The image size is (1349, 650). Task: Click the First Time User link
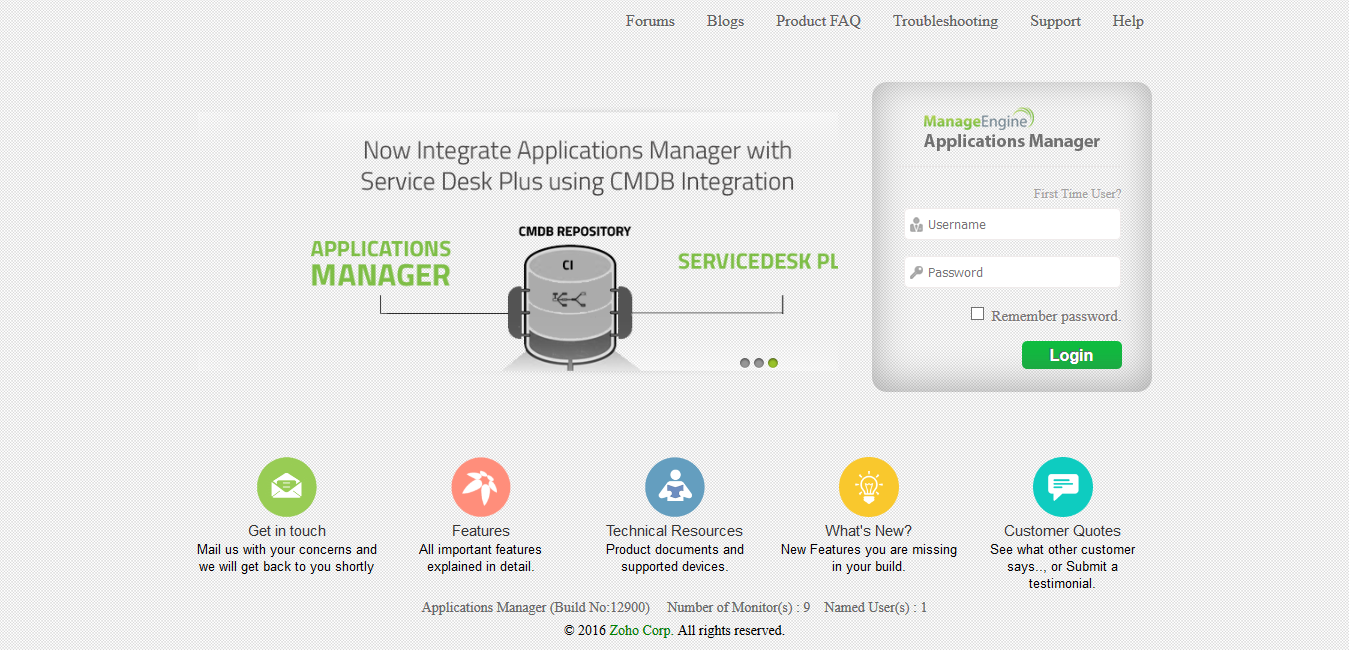point(1077,194)
